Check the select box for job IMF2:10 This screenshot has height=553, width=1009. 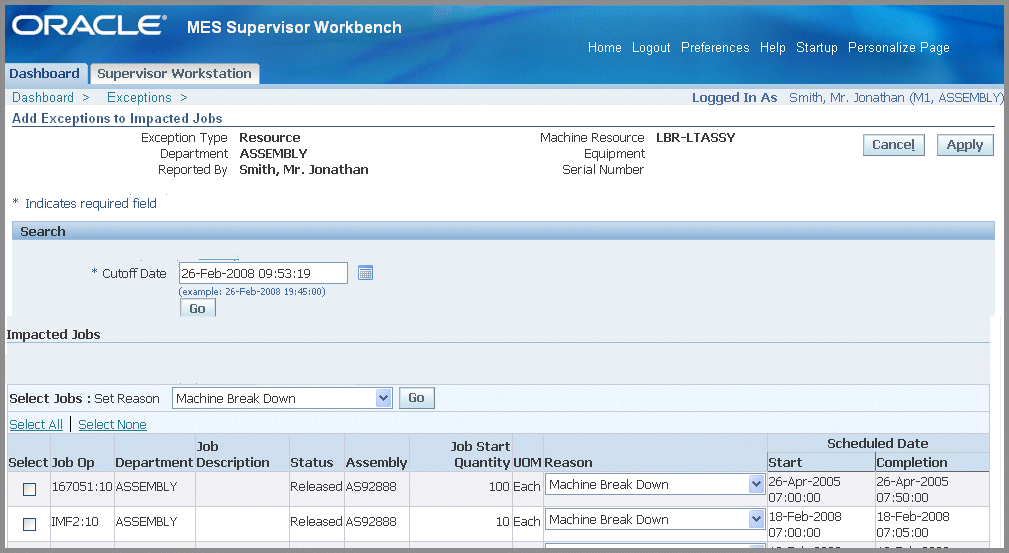click(29, 524)
